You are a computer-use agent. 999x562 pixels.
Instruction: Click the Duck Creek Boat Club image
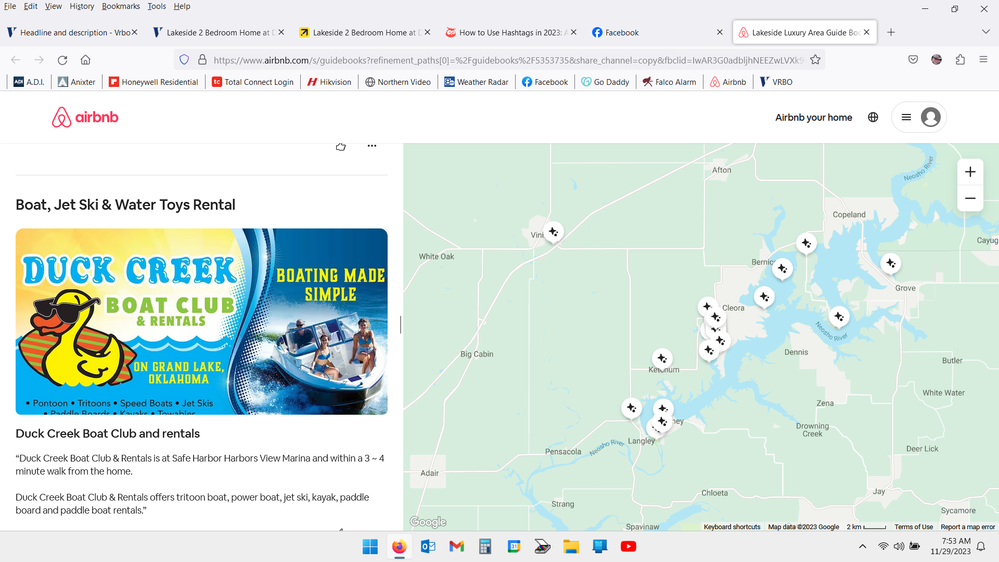201,321
